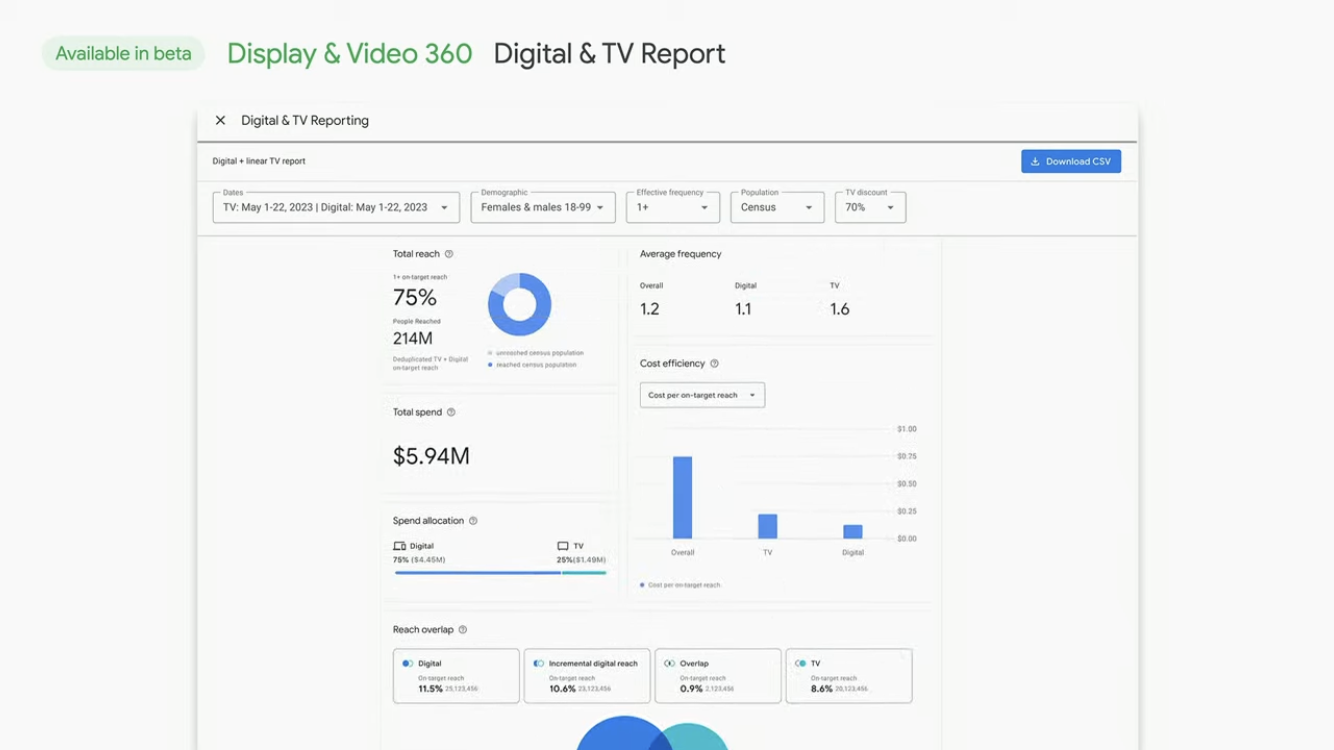Click the Spend allocation help icon
The width and height of the screenshot is (1334, 750).
pos(473,521)
